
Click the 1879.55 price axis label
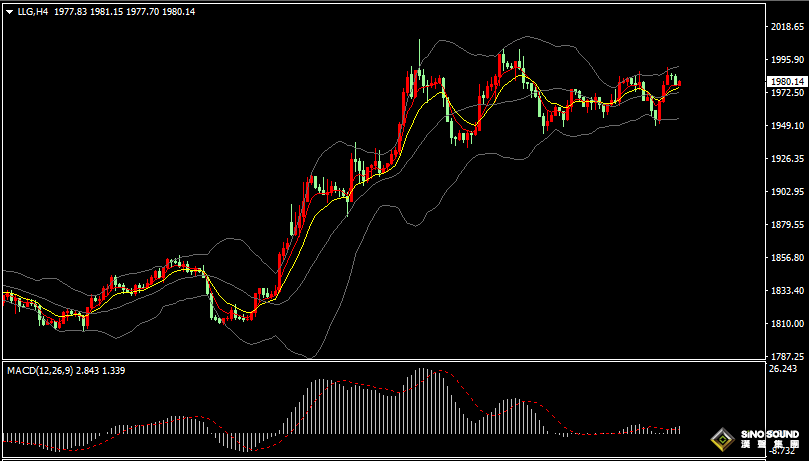pyautogui.click(x=784, y=225)
